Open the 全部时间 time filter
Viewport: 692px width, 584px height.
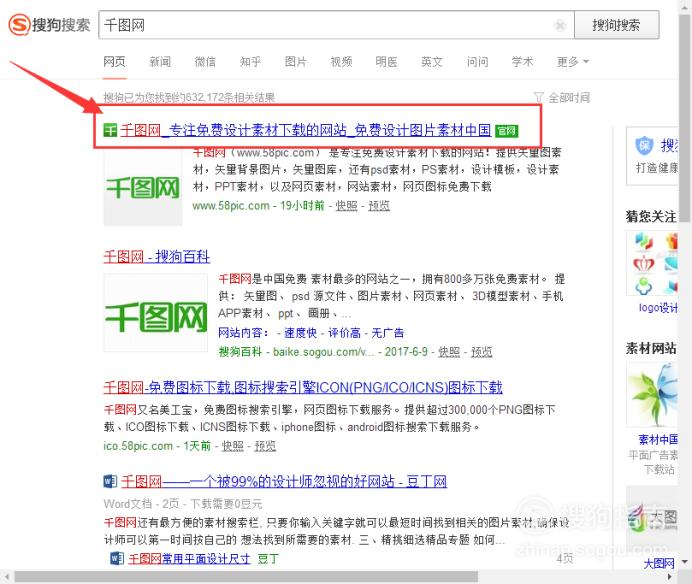point(562,98)
